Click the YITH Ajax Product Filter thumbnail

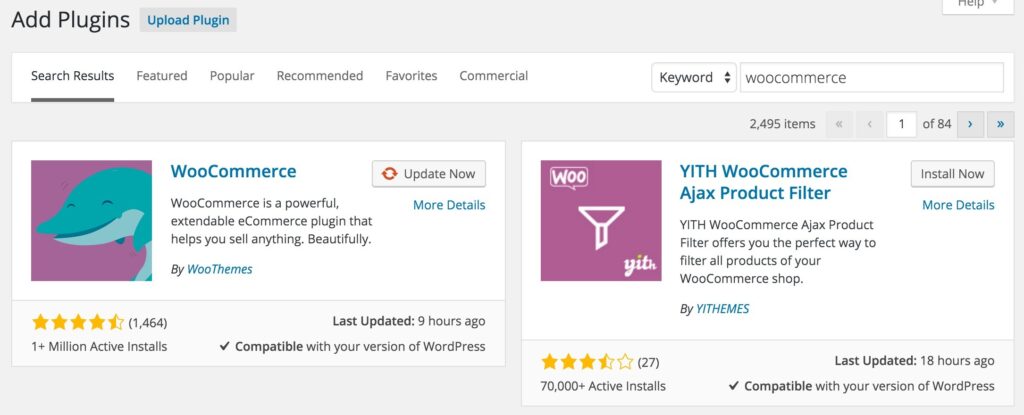tap(601, 221)
